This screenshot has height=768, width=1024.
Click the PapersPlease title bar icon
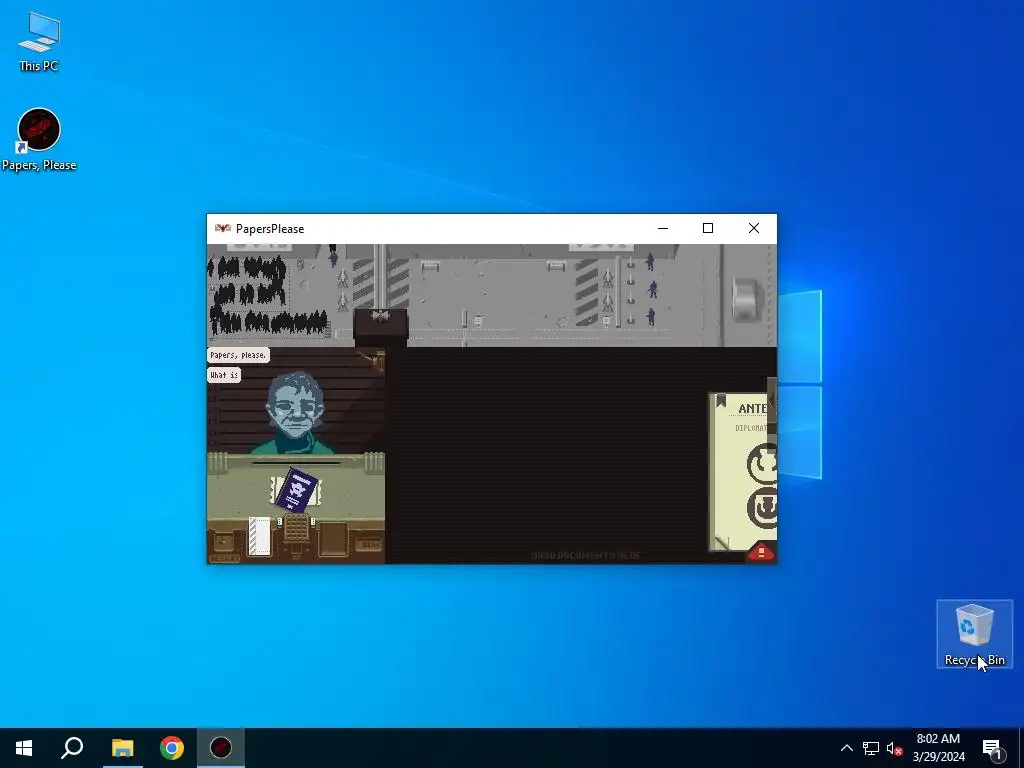(x=223, y=229)
